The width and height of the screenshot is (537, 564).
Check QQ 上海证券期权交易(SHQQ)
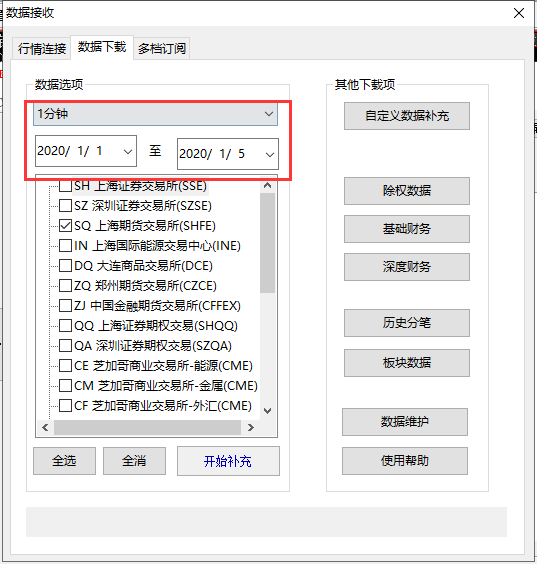65,326
